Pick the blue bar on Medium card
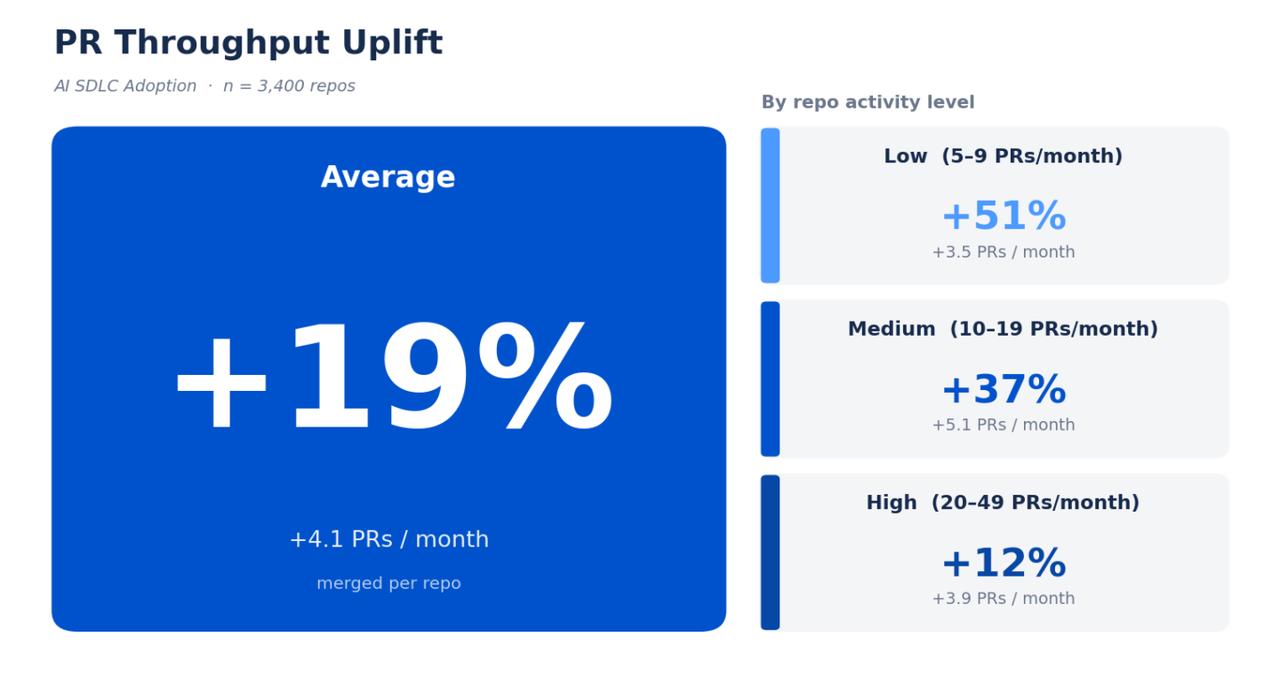 coord(770,379)
